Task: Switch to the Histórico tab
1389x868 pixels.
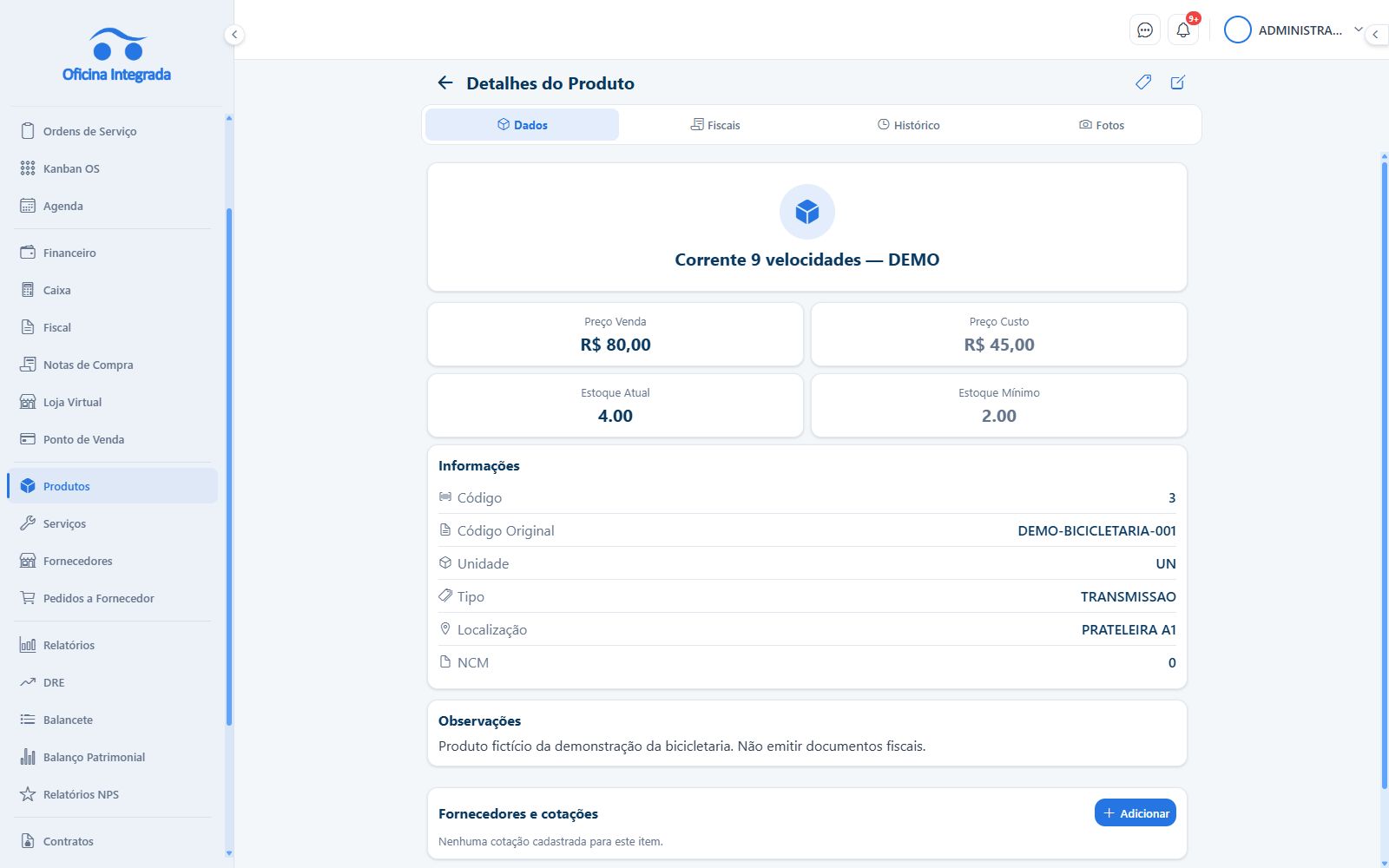Action: coord(908,125)
